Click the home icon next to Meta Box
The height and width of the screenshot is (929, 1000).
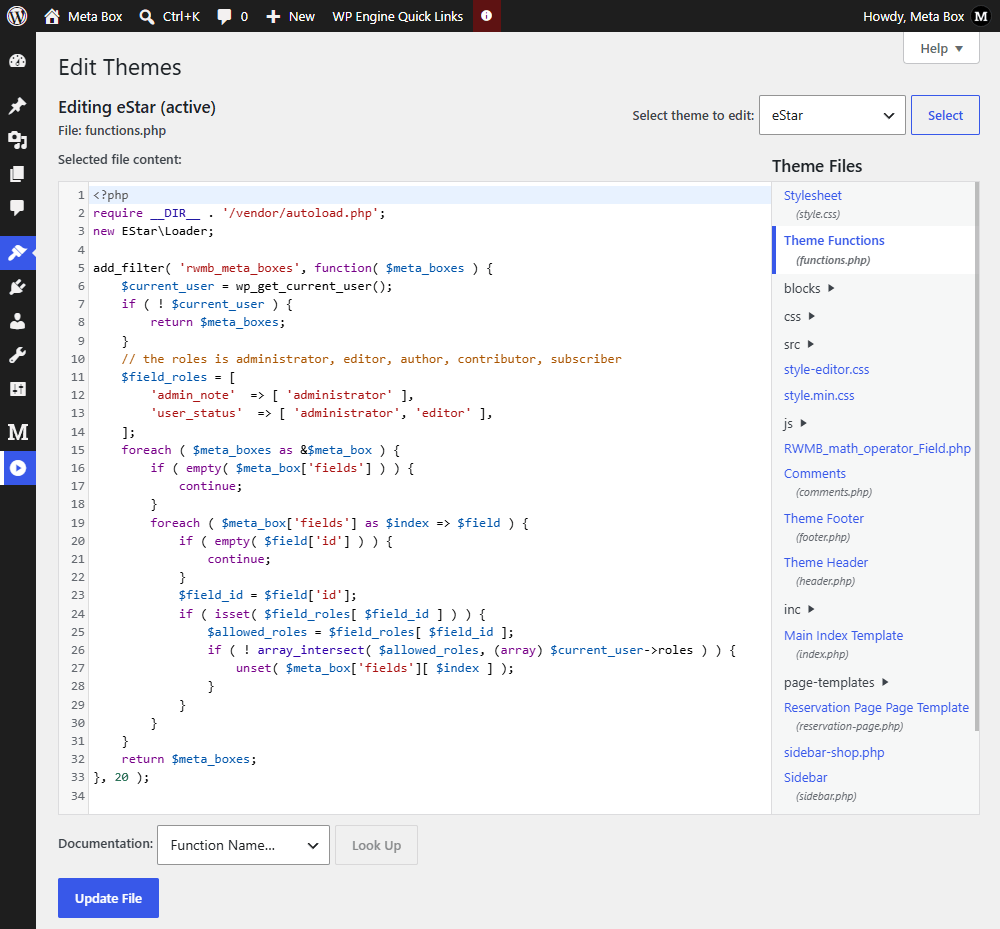[52, 17]
